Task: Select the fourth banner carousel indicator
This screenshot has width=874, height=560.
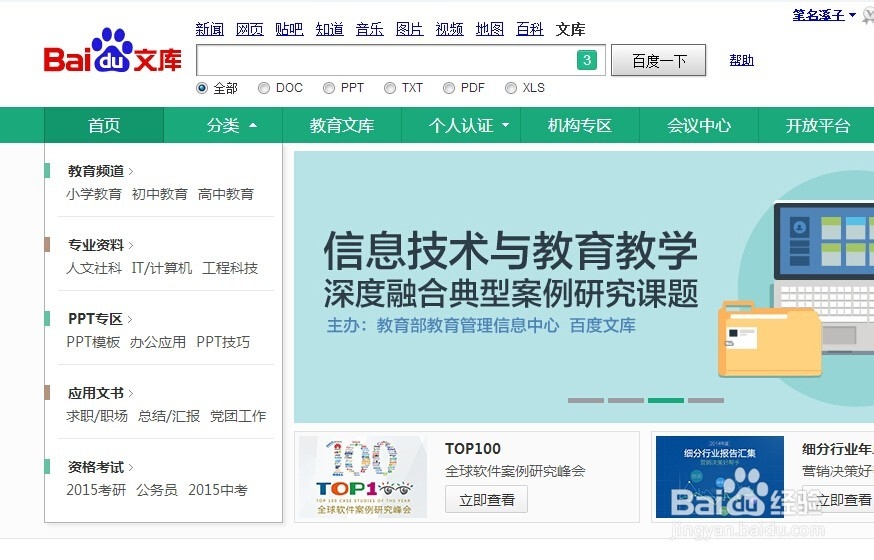Action: 706,400
